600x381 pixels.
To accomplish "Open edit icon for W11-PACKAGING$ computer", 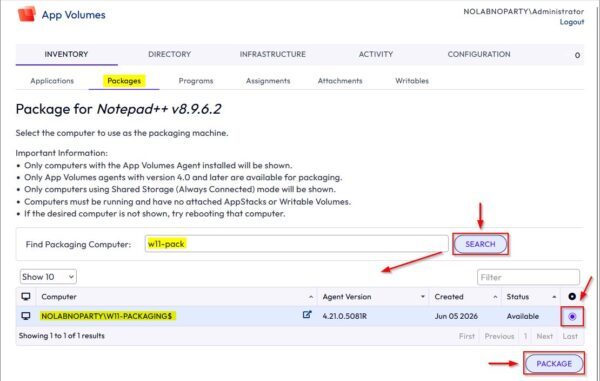I will 307,314.
